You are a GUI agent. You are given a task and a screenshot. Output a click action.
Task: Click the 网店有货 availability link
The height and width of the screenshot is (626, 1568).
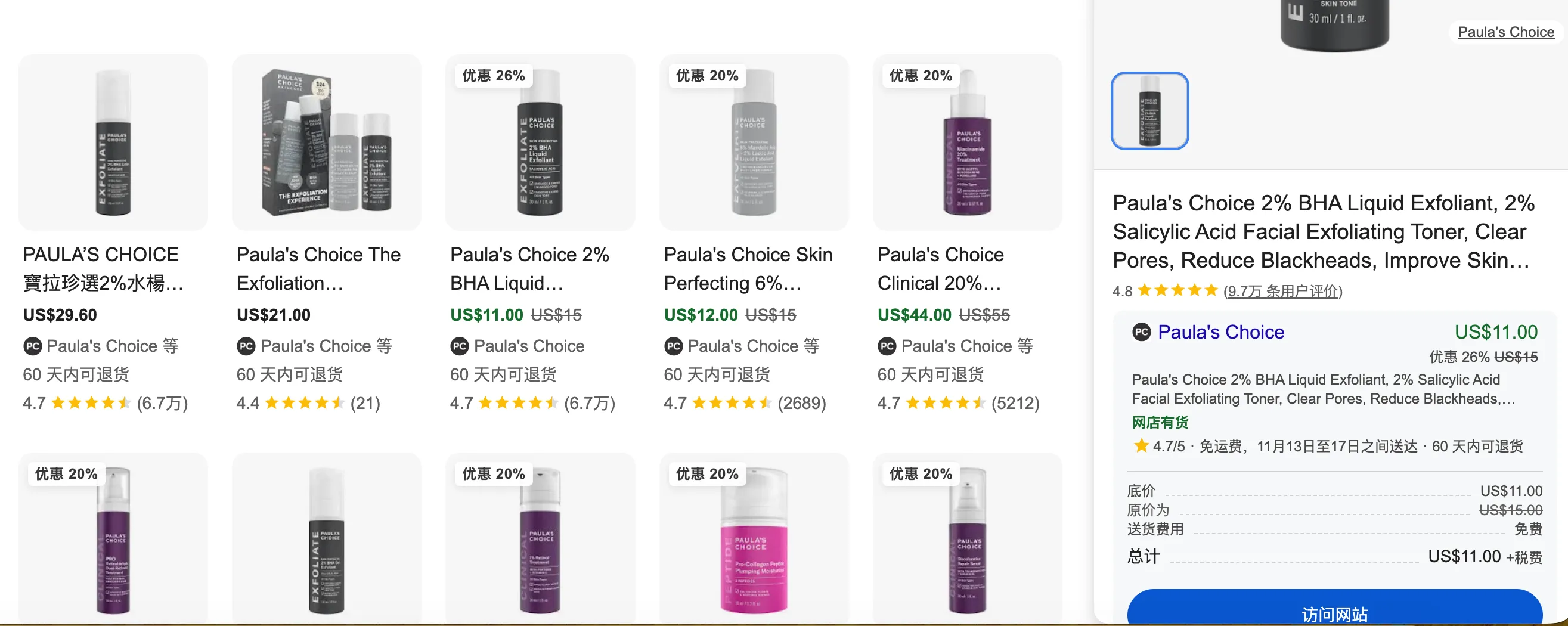[x=1160, y=423]
